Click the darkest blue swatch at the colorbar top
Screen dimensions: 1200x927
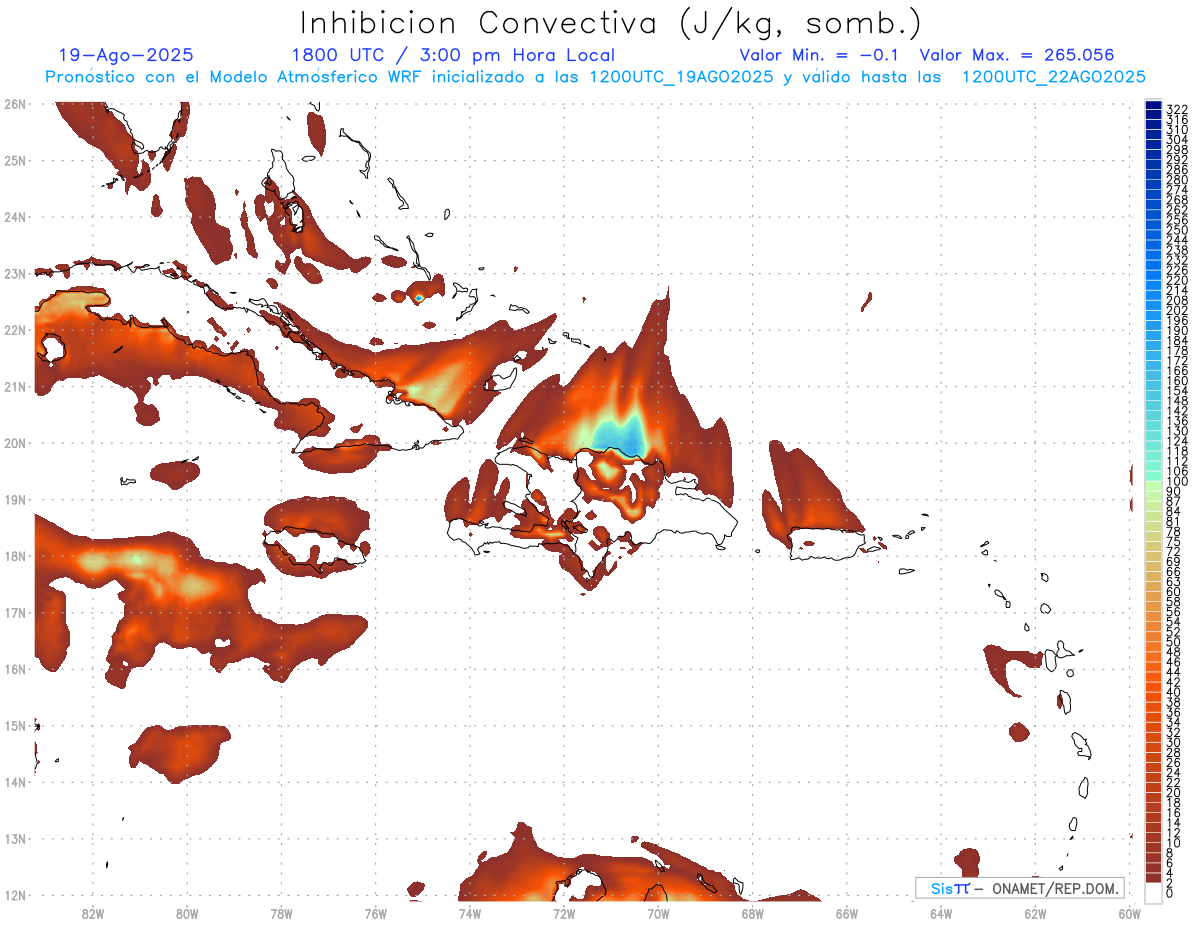pos(1153,107)
